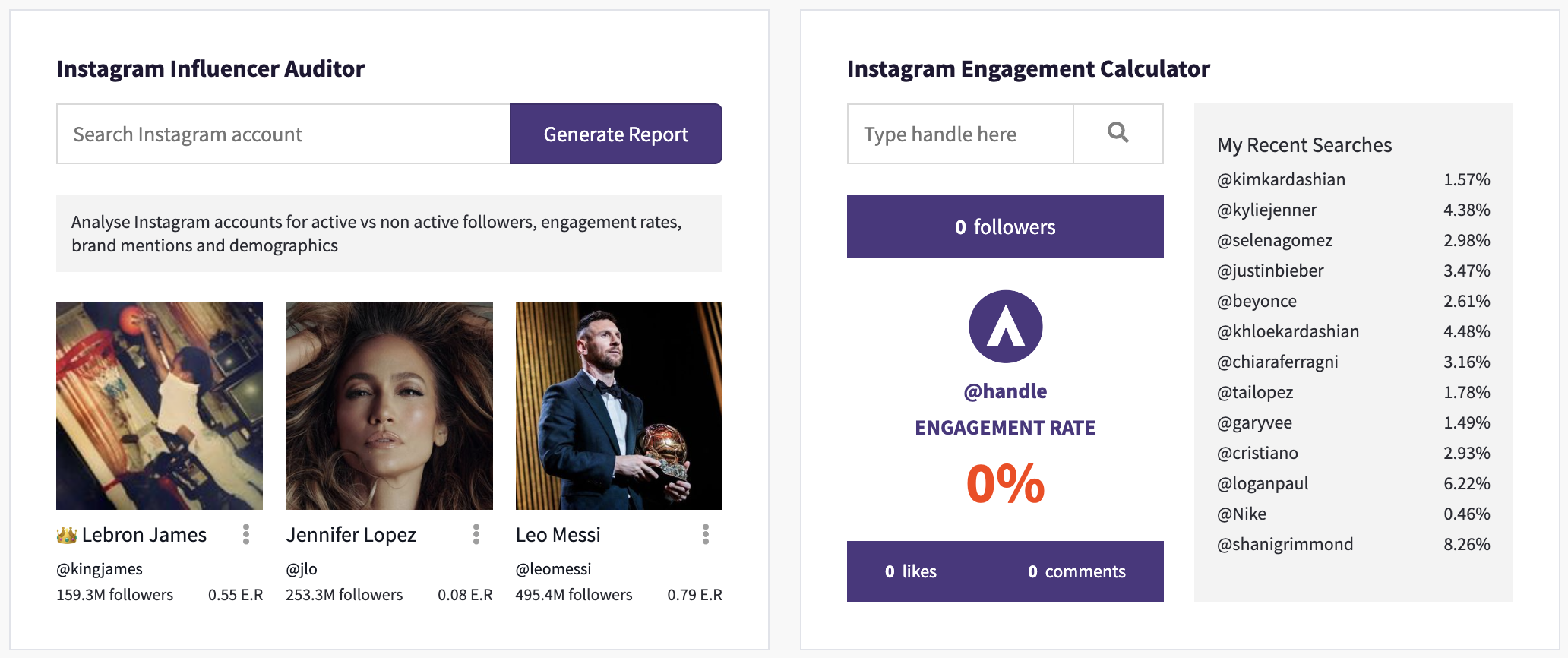
Task: Click the @leomessi handle text
Action: 553,568
